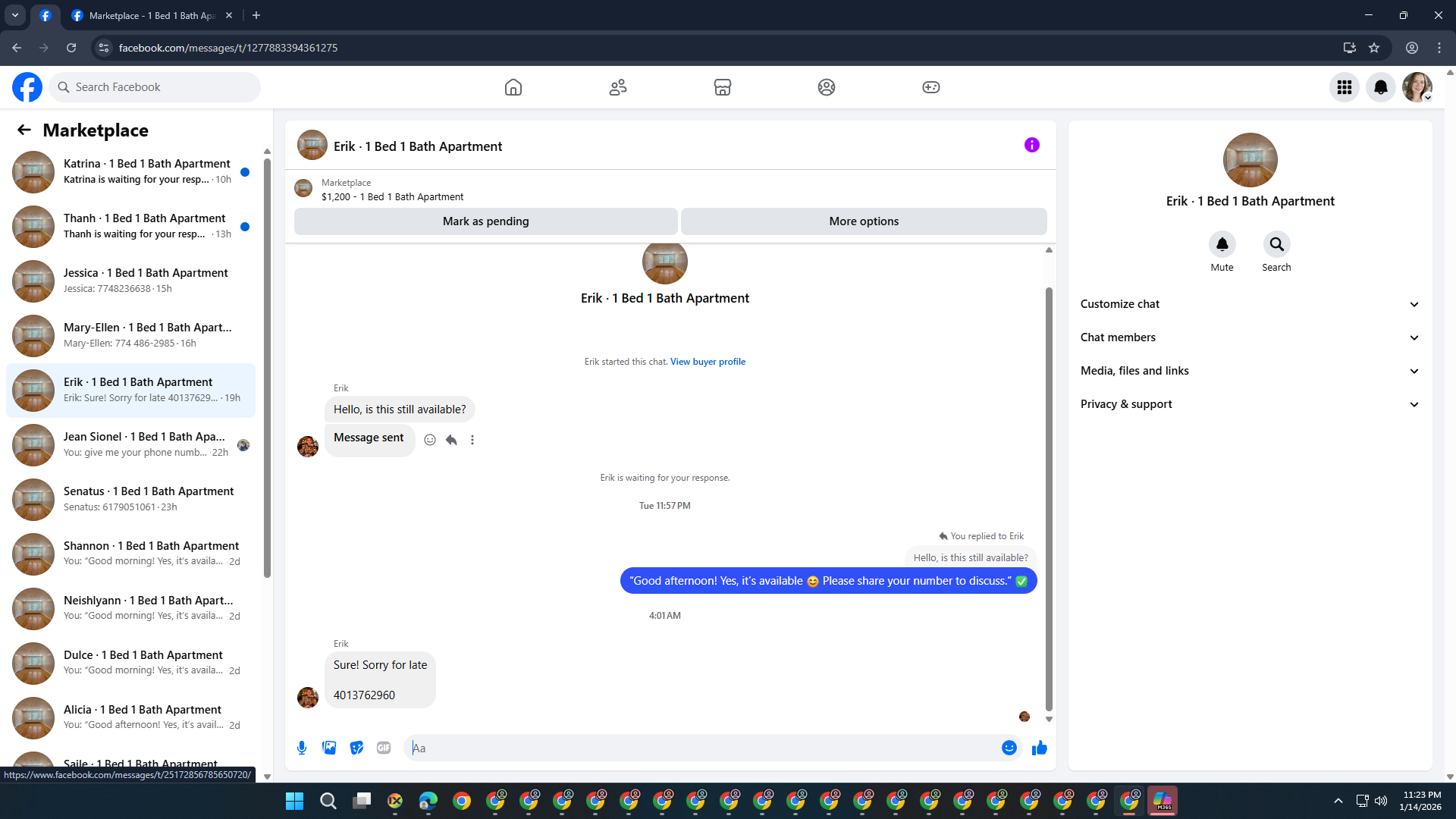Open the GIF picker icon
Viewport: 1456px width, 819px height.
pyautogui.click(x=384, y=748)
